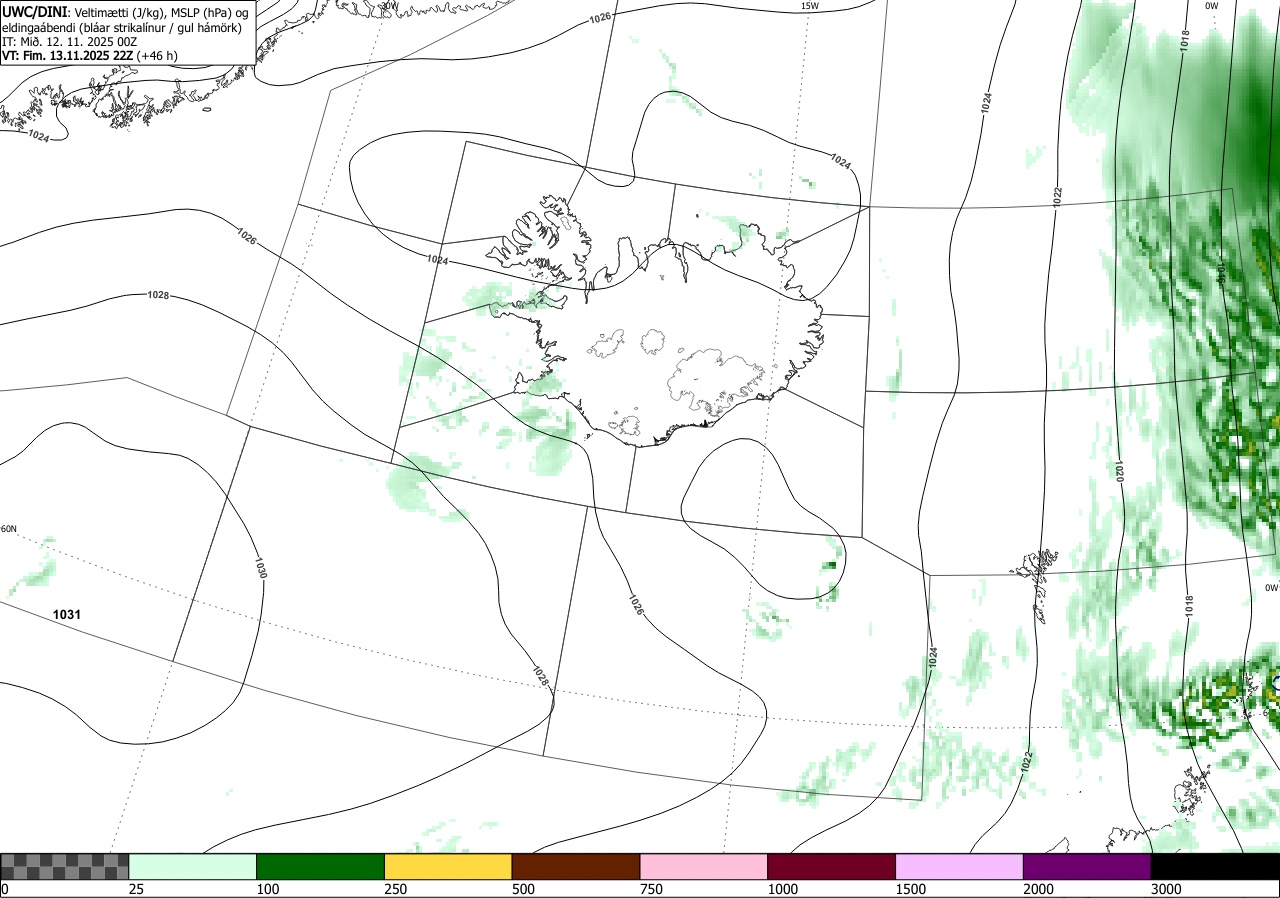Select the legend tick value '1500'
1280x898 pixels.
point(911,889)
